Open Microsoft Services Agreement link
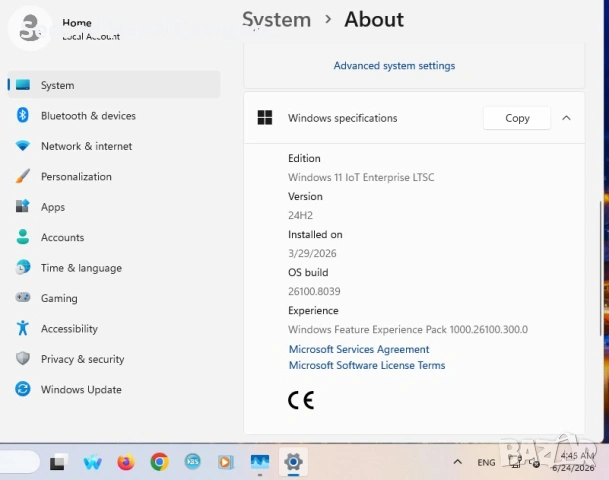Viewport: 609px width, 480px height. pyautogui.click(x=359, y=349)
